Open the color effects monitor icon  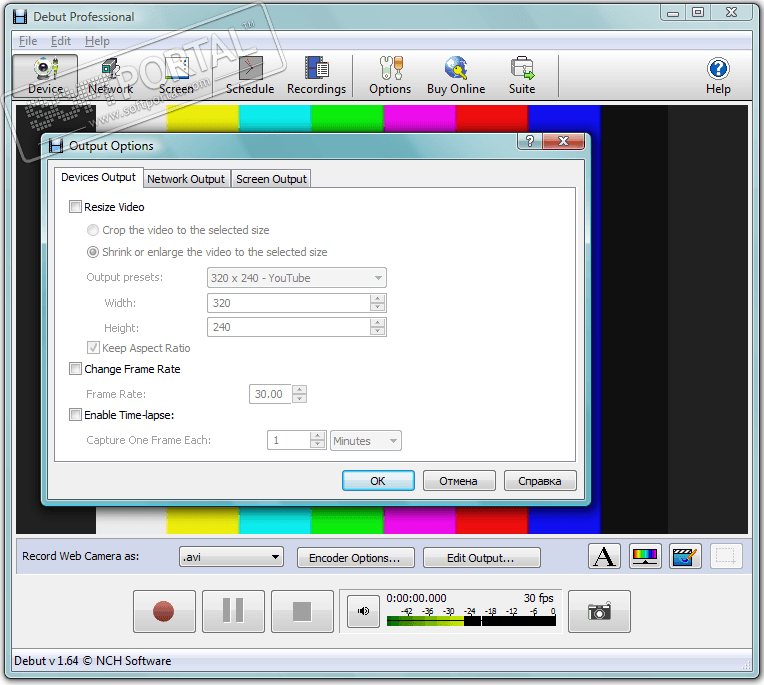point(645,556)
